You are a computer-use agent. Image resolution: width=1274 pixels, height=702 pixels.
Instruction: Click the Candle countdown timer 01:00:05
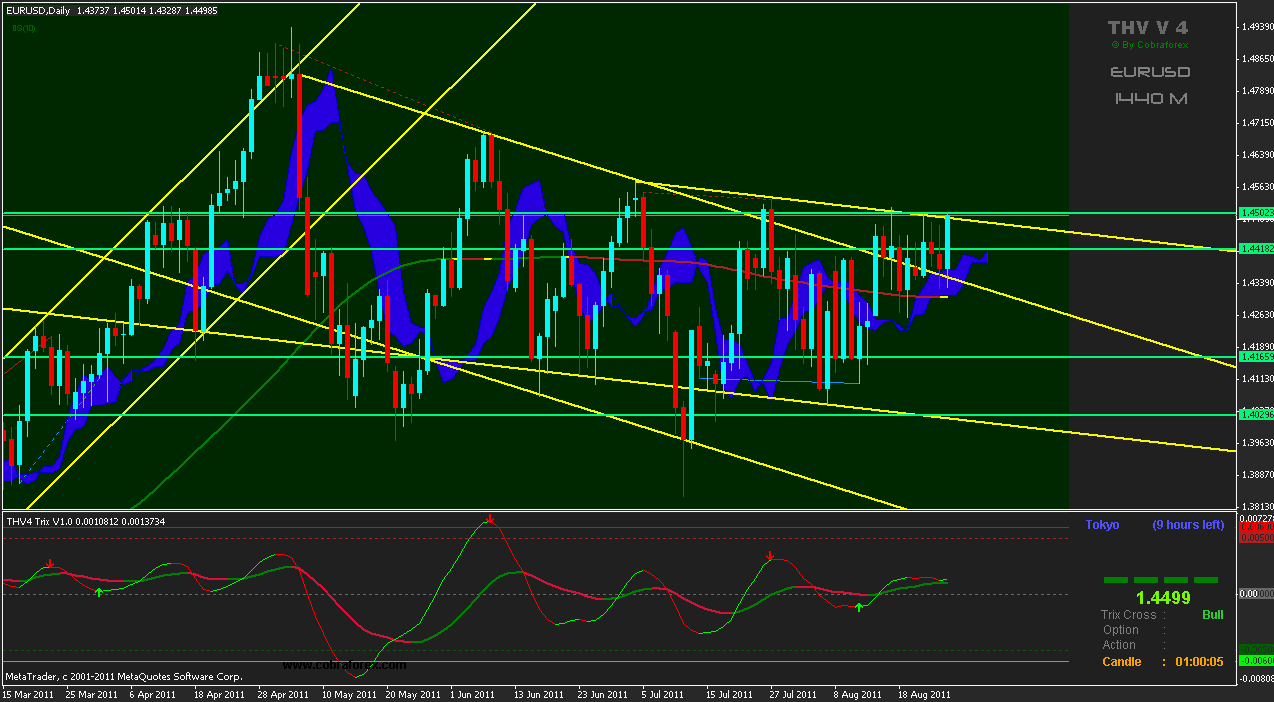(x=1197, y=662)
